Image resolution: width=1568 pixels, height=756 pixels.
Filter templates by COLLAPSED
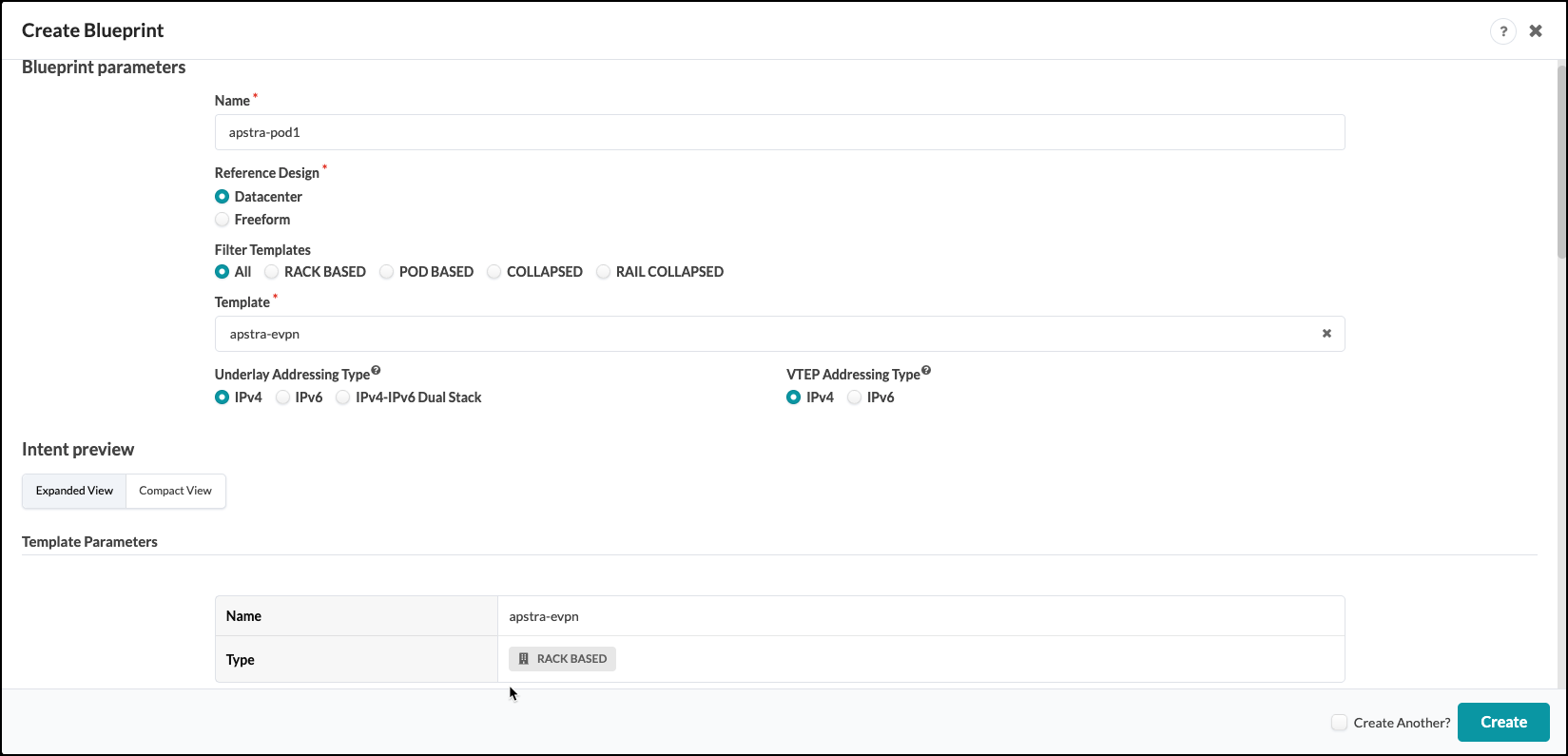pos(494,272)
